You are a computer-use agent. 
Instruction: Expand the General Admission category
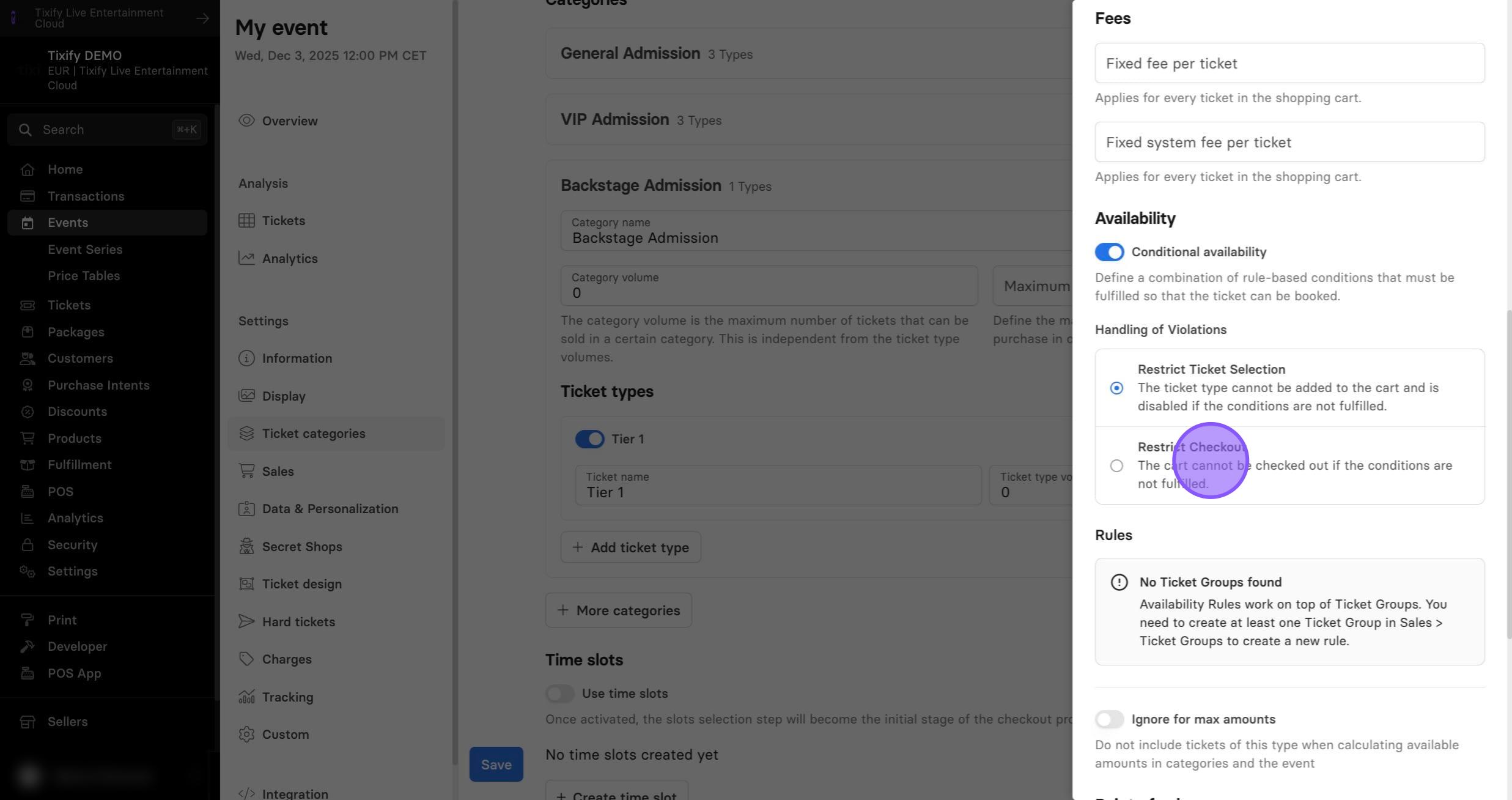tap(808, 53)
